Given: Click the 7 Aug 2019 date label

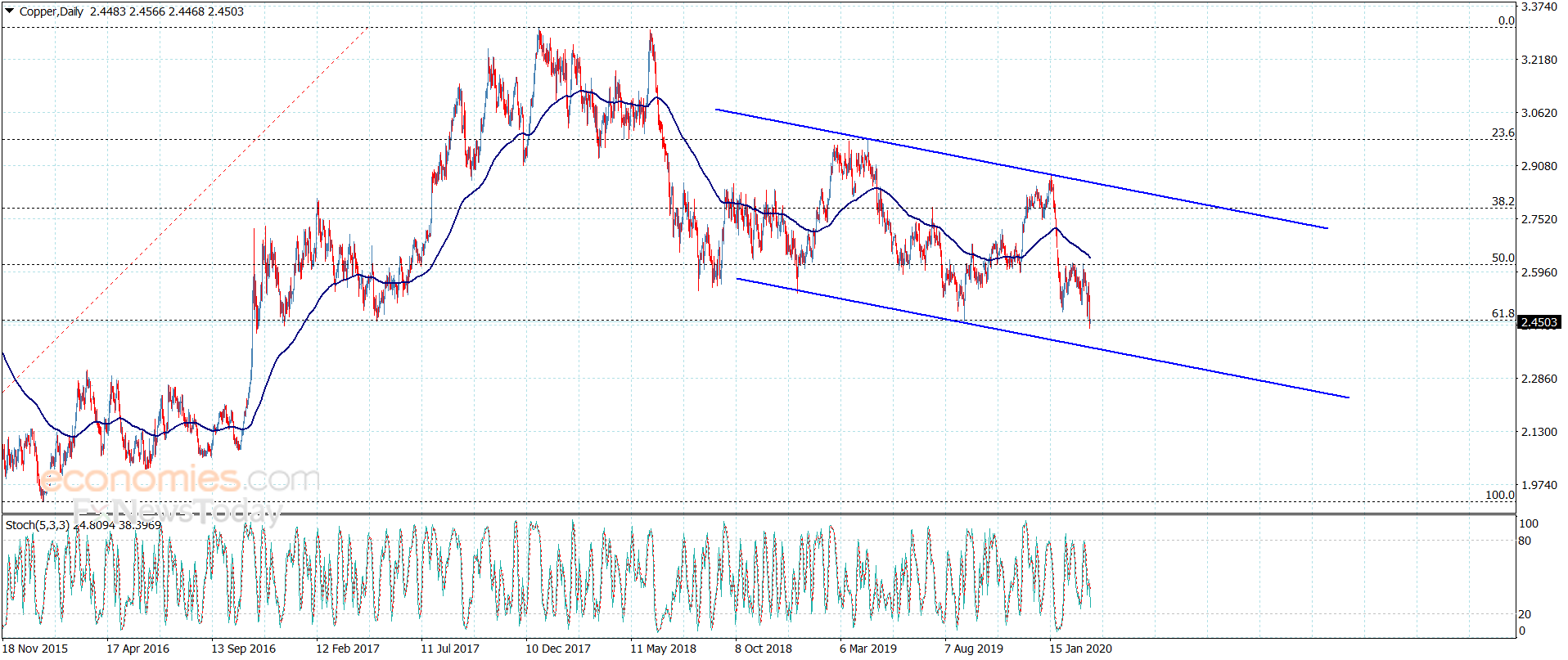Looking at the screenshot, I should tap(974, 649).
